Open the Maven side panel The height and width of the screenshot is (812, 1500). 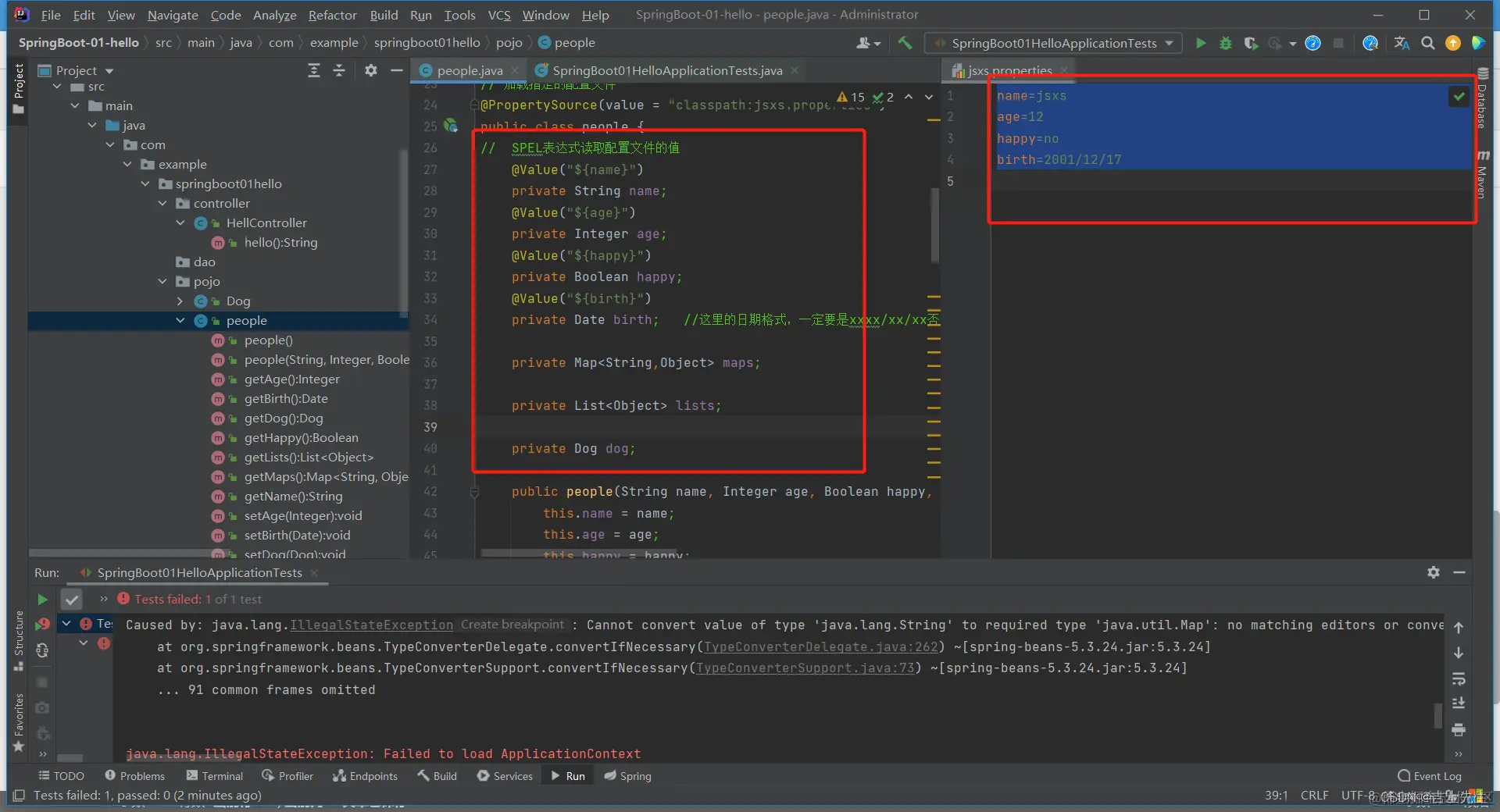point(1482,174)
